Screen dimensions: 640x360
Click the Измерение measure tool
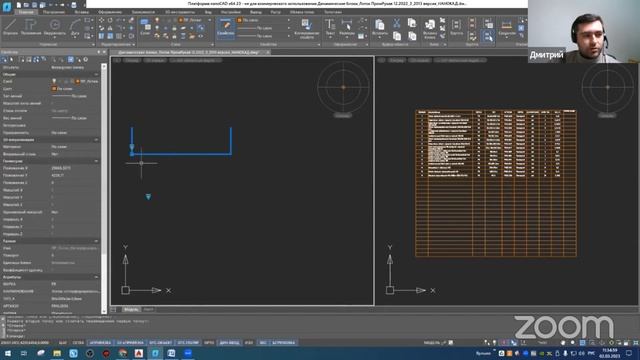click(x=507, y=28)
